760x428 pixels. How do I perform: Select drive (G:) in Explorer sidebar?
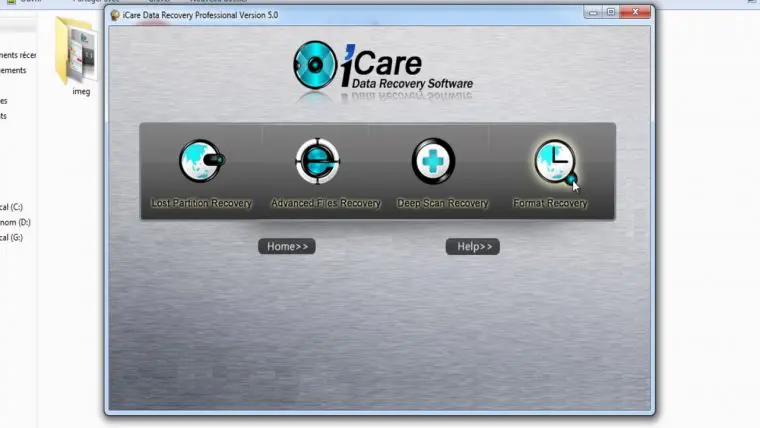12,238
